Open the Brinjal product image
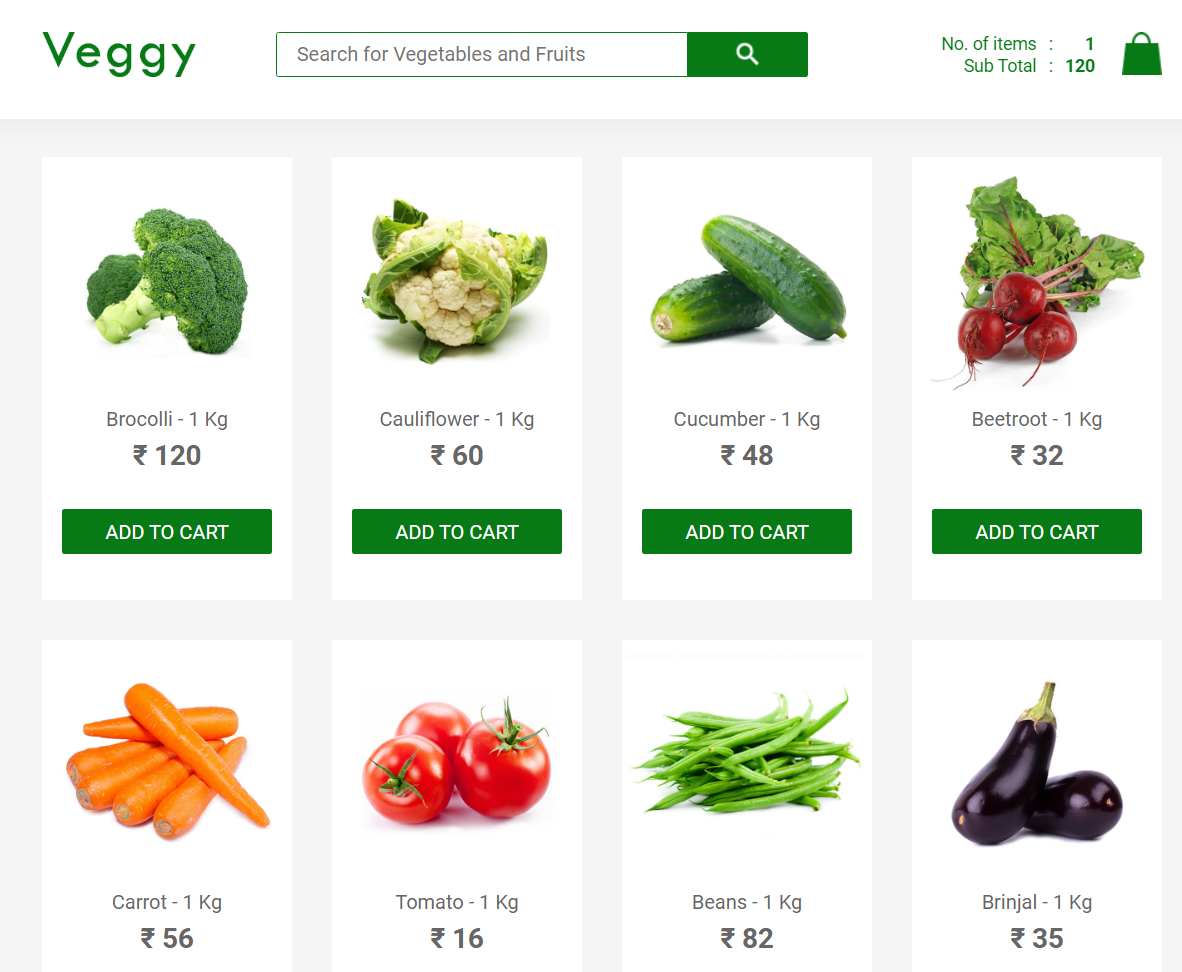Screen dimensions: 1182x972 coord(1037,763)
